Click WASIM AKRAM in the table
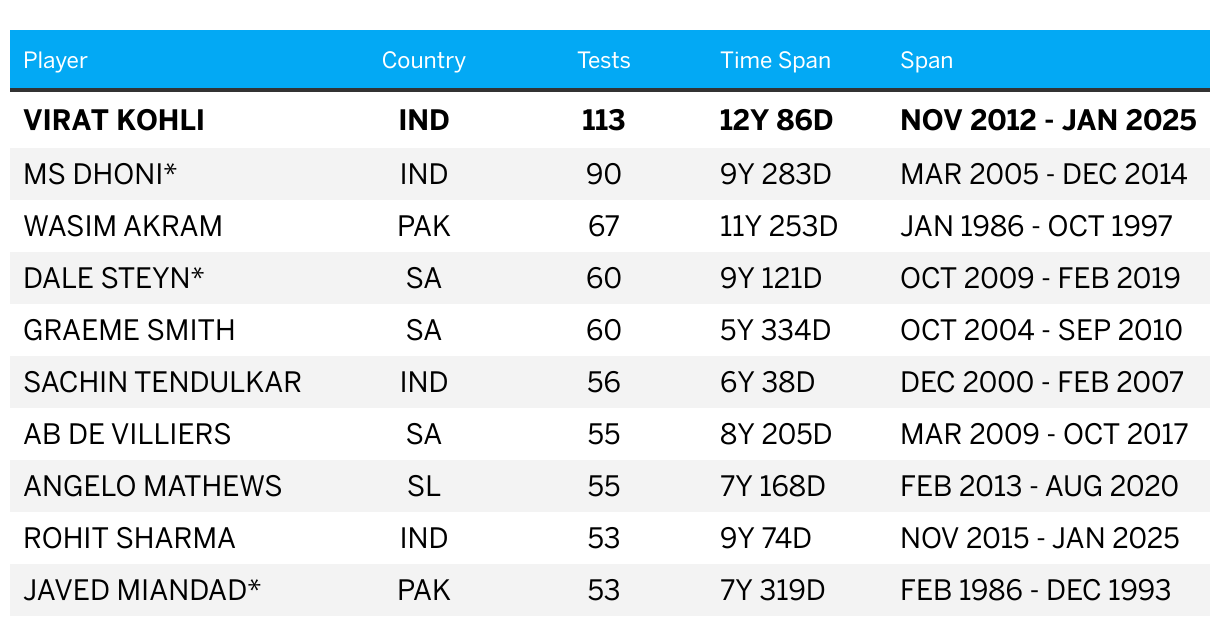 (123, 226)
